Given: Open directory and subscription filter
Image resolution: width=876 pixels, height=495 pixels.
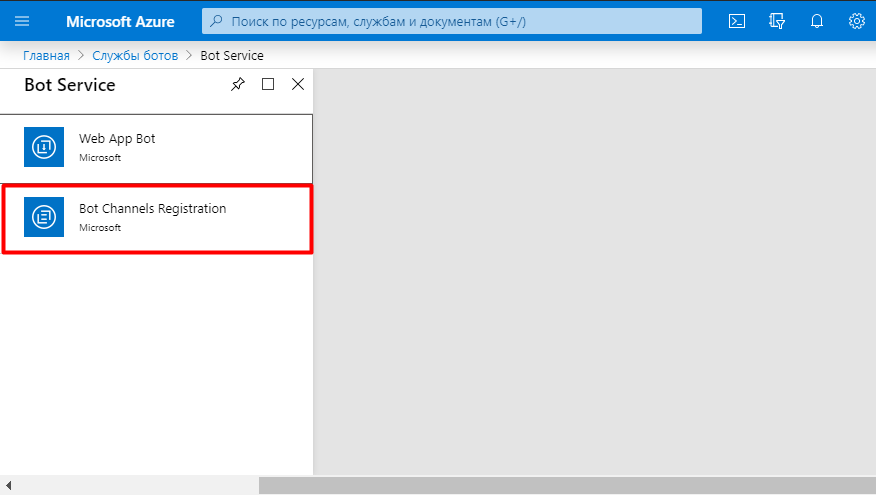Looking at the screenshot, I should pyautogui.click(x=777, y=21).
